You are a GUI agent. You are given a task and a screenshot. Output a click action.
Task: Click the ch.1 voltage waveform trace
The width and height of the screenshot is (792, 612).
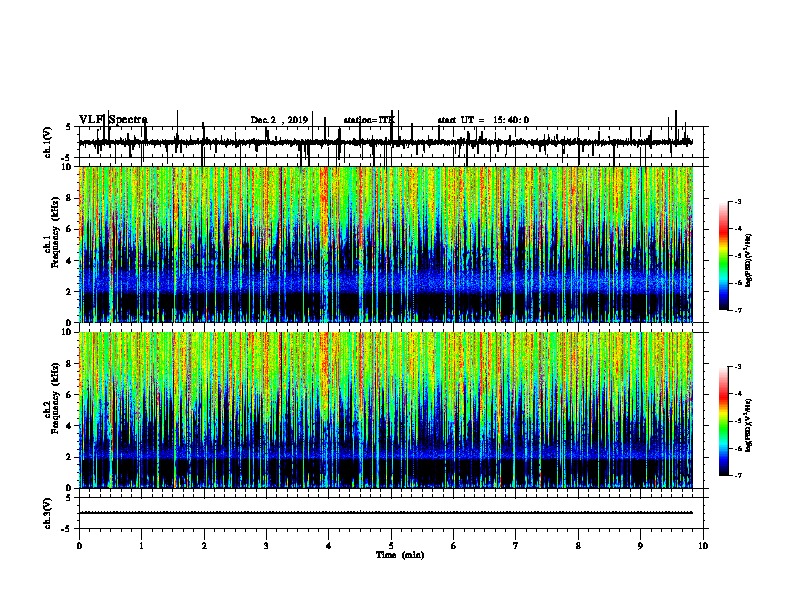[386, 143]
